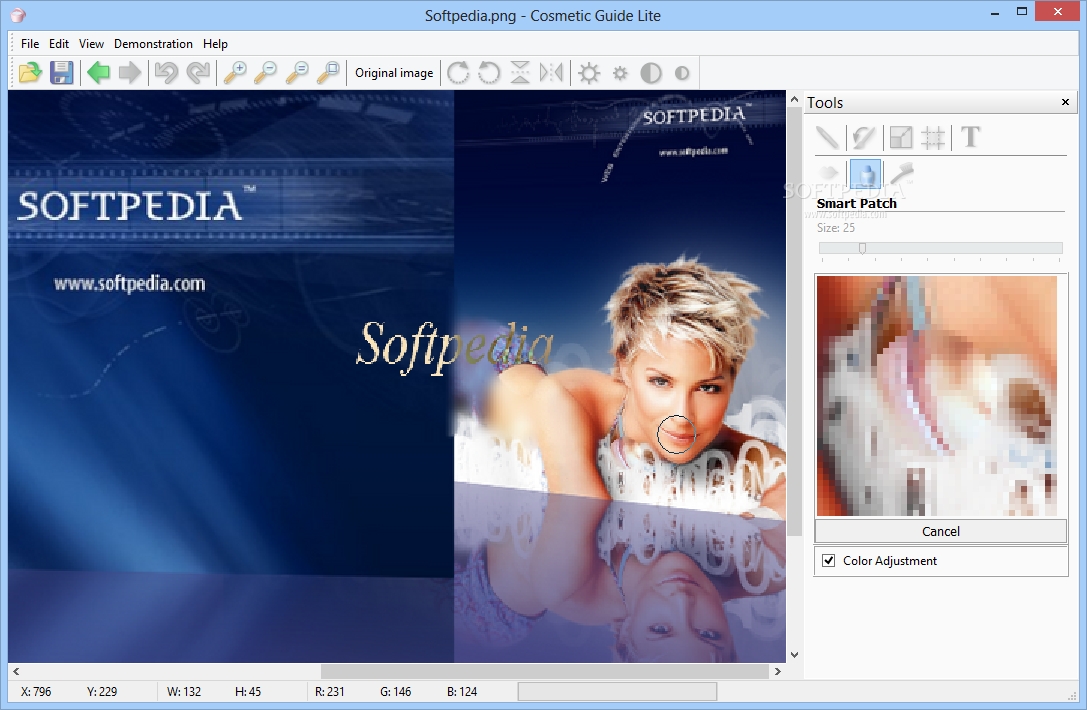The image size is (1087, 710).
Task: Decrease contrast with the small half-circle icon
Action: point(682,73)
